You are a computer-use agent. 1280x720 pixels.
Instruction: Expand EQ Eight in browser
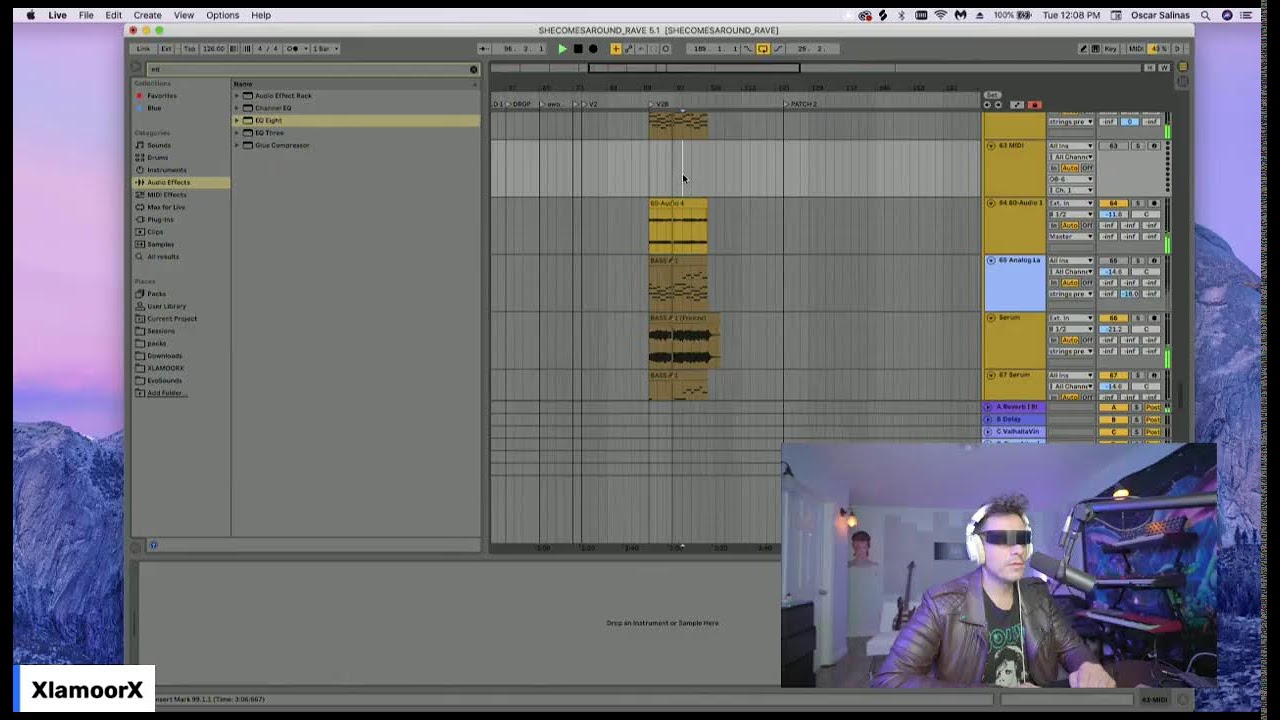(237, 120)
